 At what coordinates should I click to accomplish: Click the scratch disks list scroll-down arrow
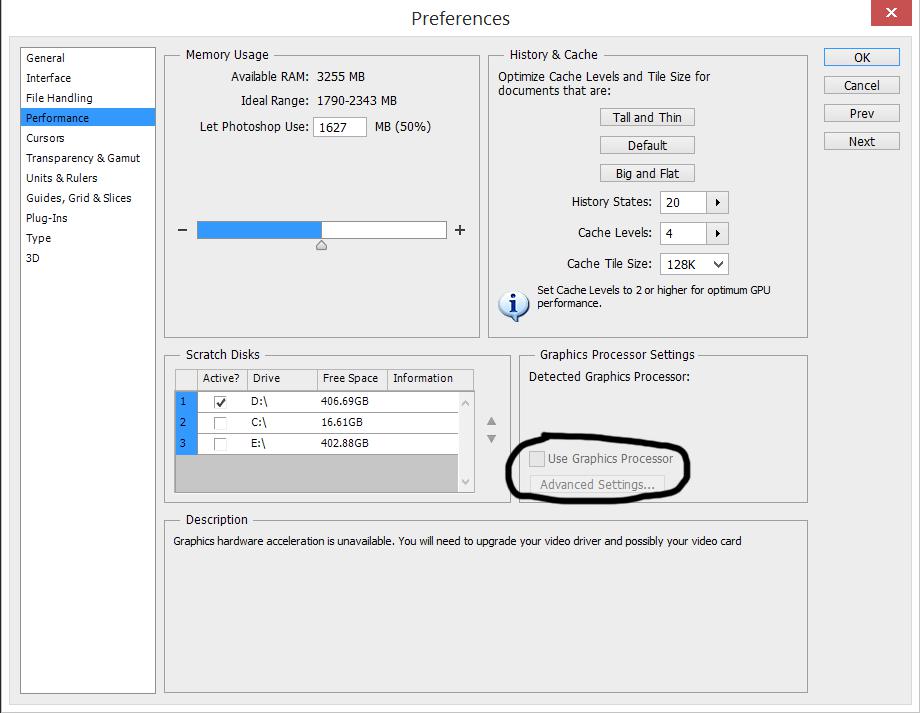pyautogui.click(x=465, y=482)
